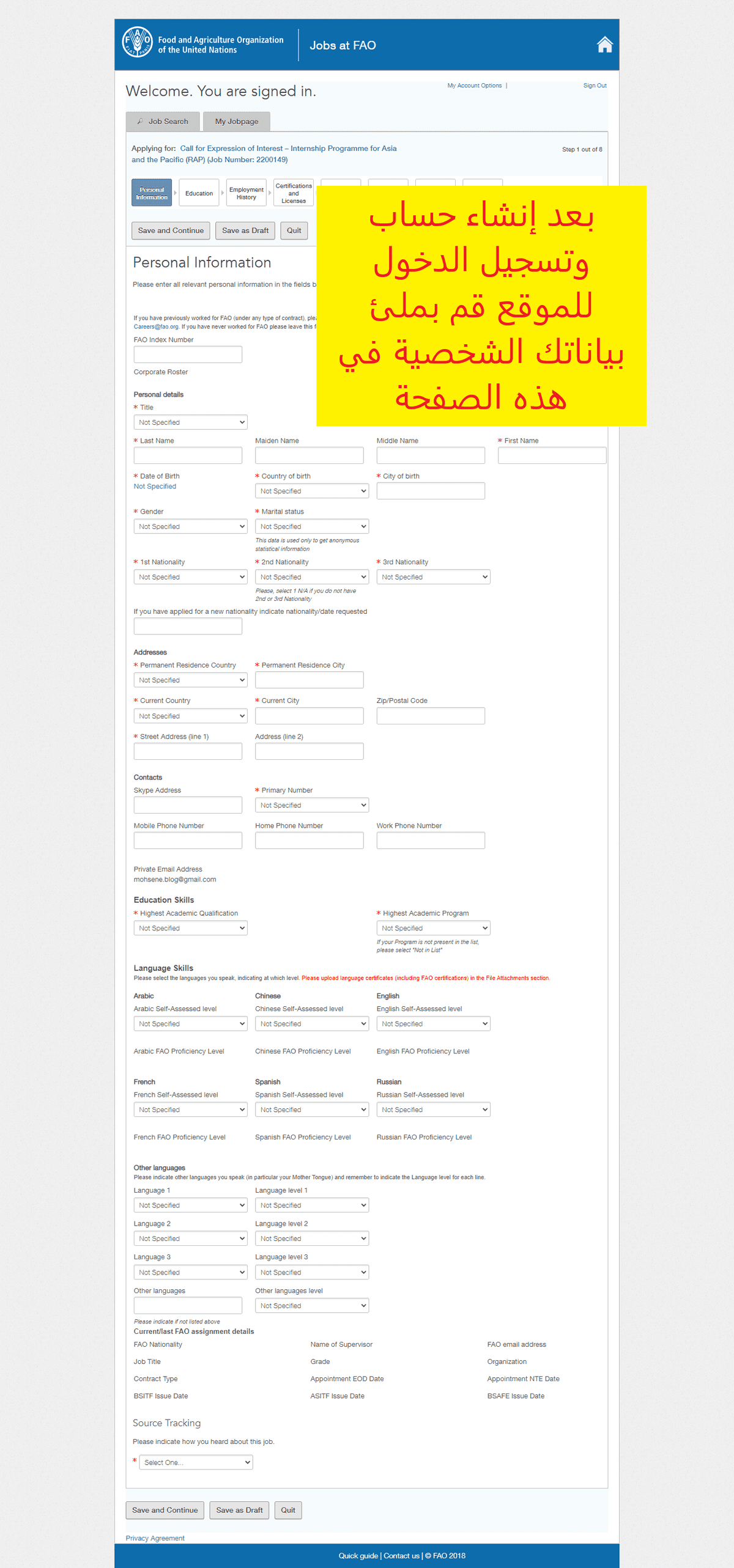The image size is (734, 1568).
Task: Open the Title dropdown
Action: click(x=190, y=422)
